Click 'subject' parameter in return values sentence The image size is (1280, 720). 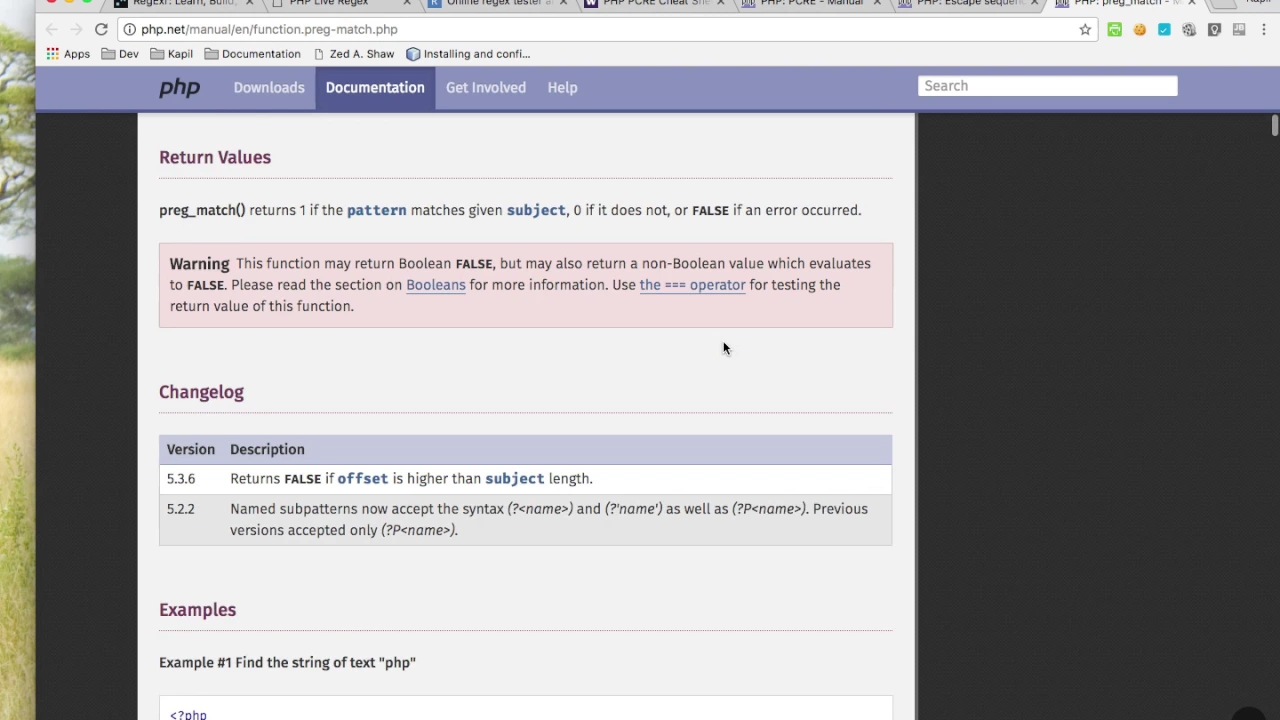click(536, 211)
